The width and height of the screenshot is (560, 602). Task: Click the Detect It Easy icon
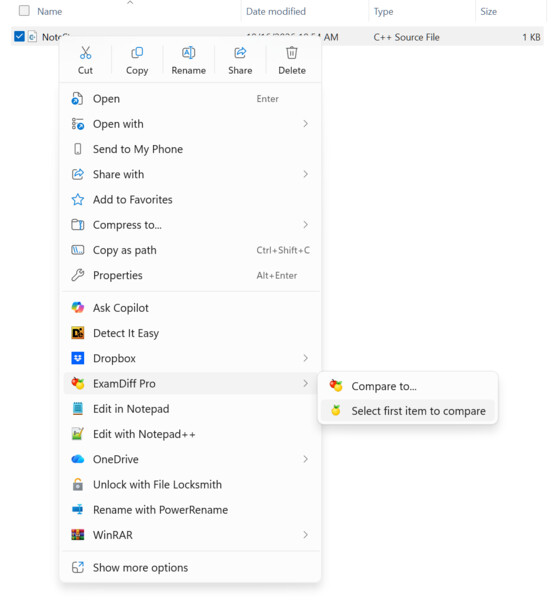pos(78,333)
